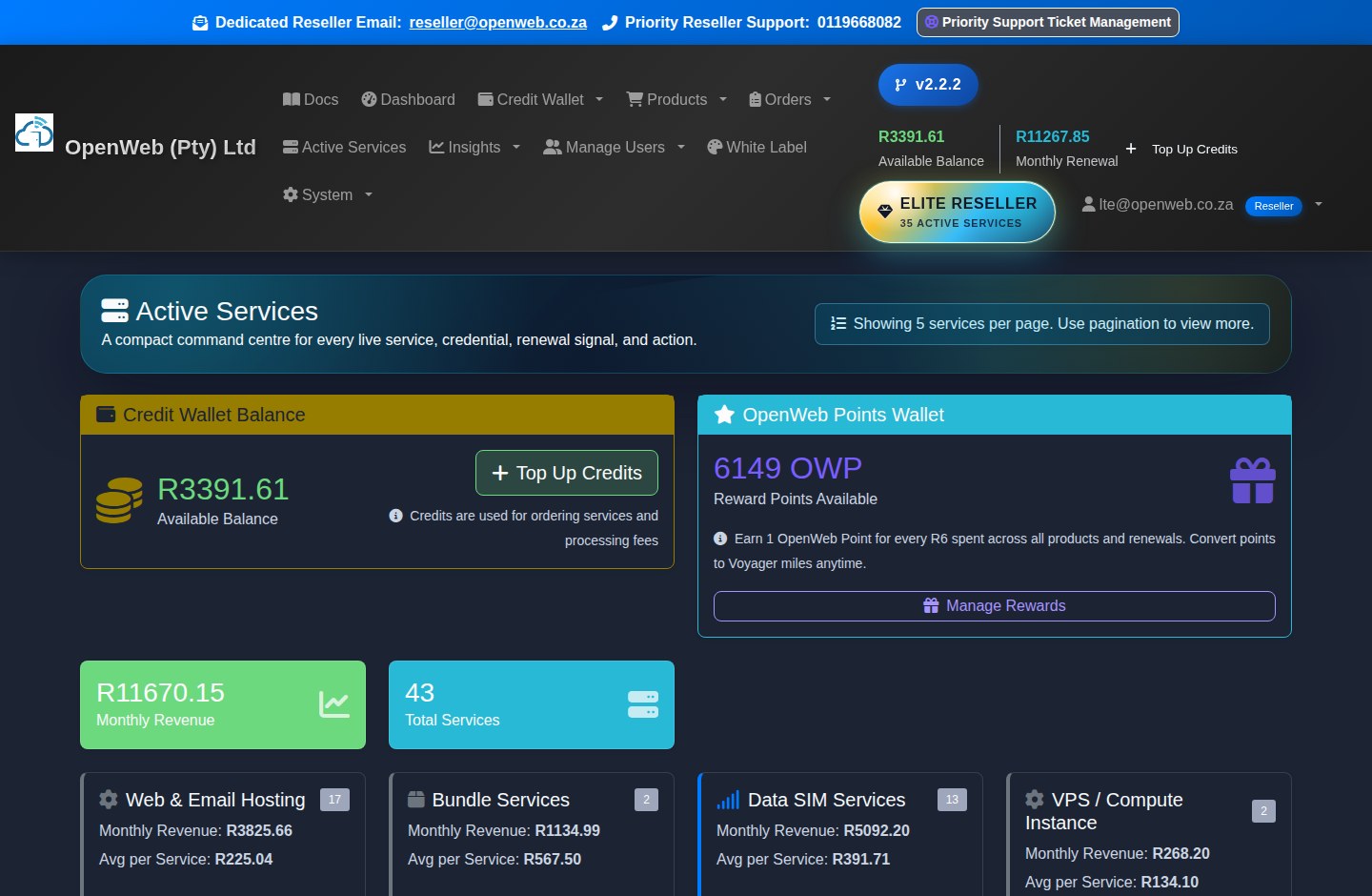Open Active Services nav link
The height and width of the screenshot is (896, 1372).
coord(344,147)
